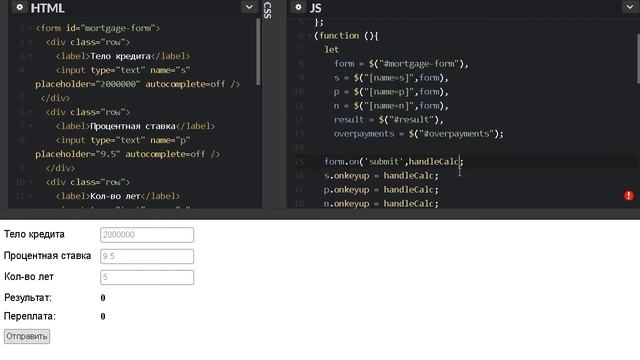Click the red JS error indicator icon
The width and height of the screenshot is (640, 360).
click(629, 196)
